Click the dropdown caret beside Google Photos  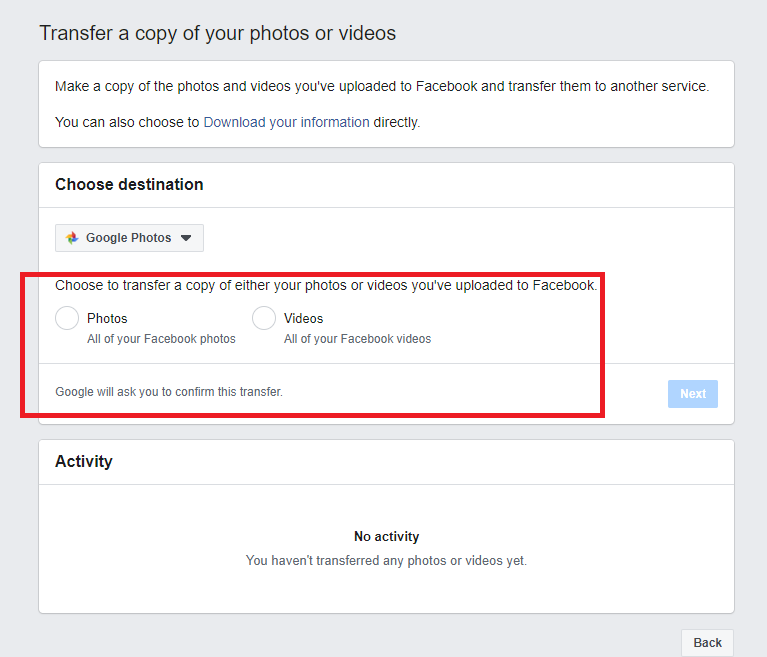187,238
